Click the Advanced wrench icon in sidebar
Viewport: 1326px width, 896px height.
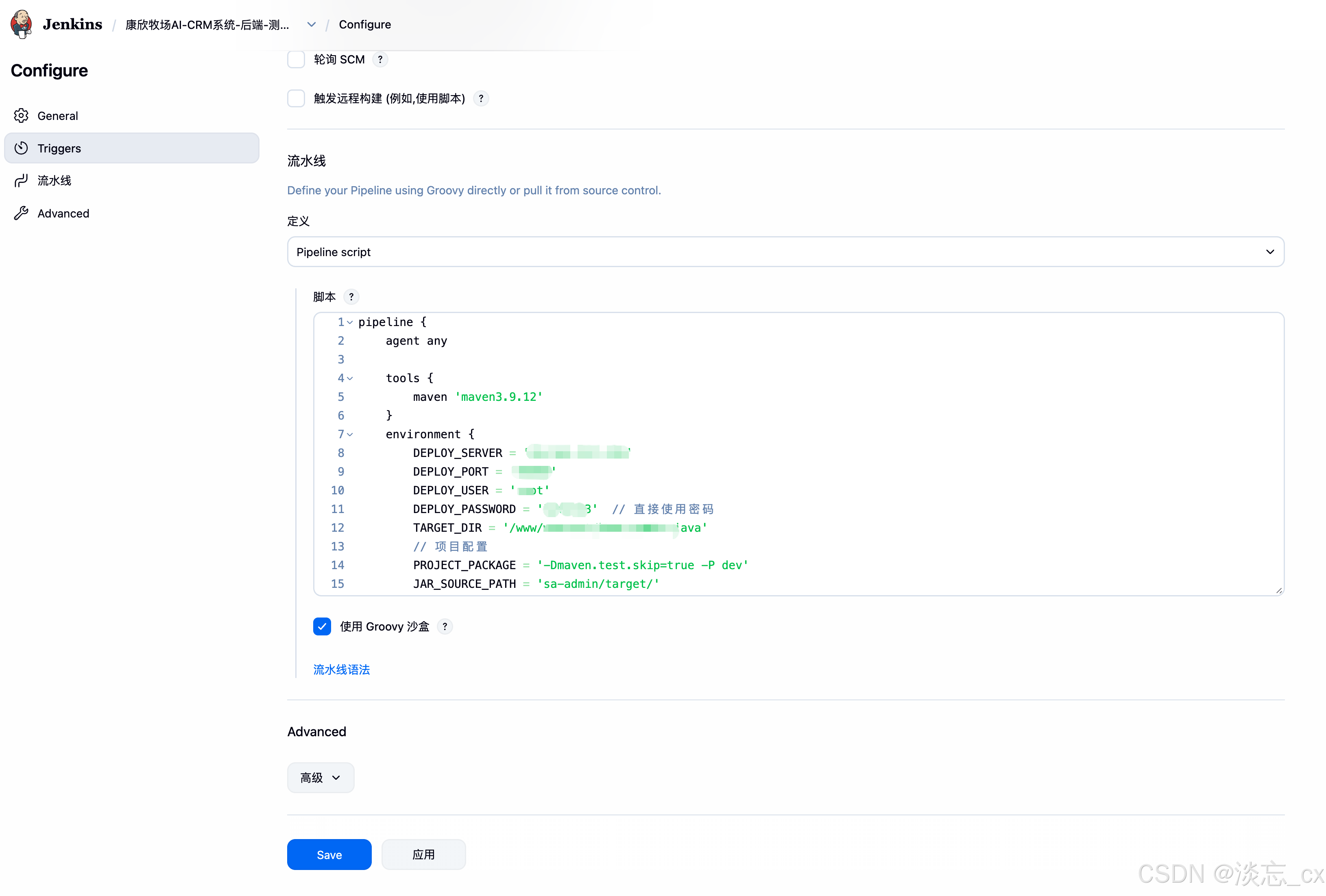pos(21,213)
